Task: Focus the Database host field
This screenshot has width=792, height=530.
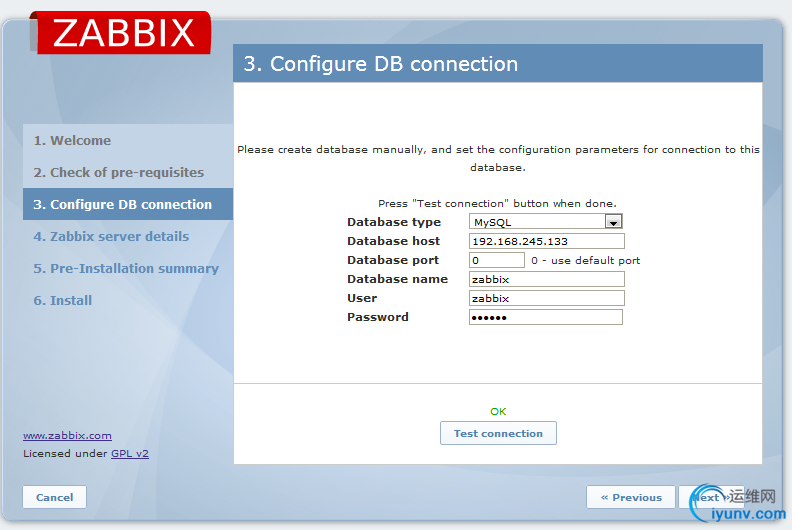Action: click(x=547, y=241)
